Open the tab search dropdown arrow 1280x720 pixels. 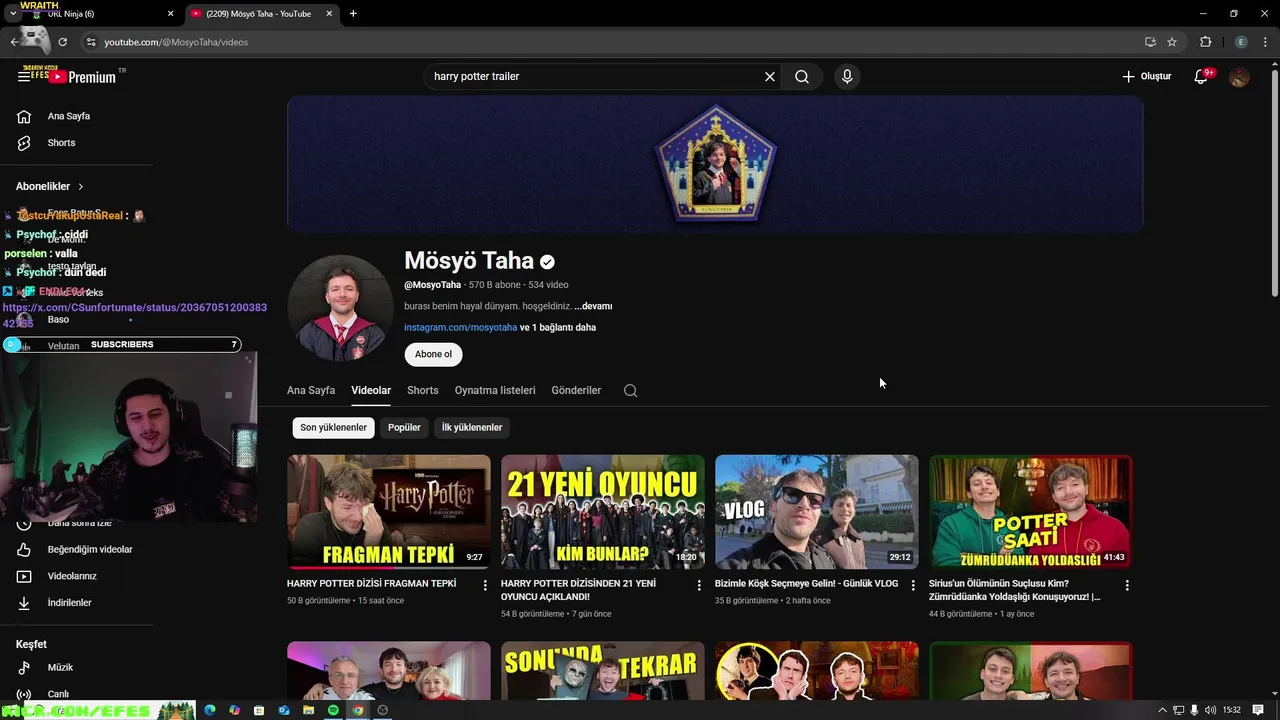tap(13, 14)
